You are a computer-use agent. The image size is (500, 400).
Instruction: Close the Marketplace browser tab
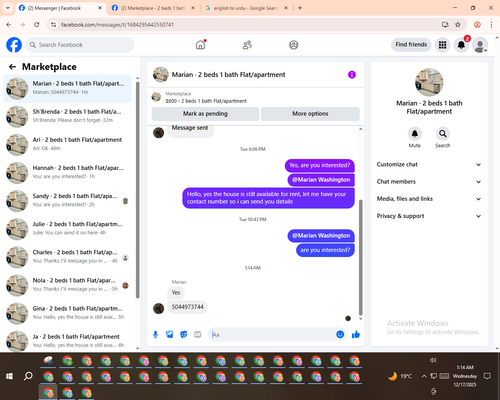pos(193,8)
